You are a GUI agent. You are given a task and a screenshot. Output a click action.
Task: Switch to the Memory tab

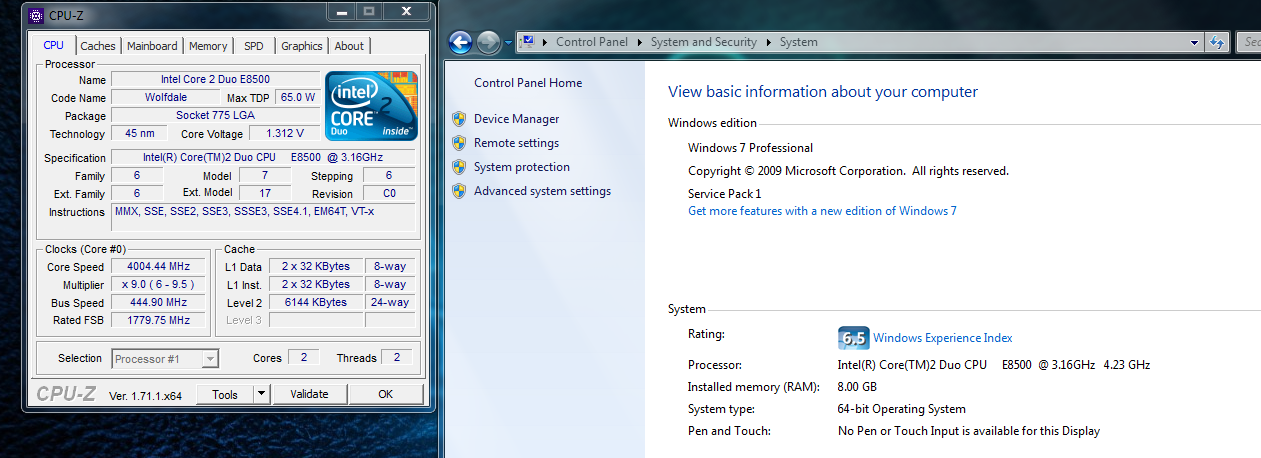[x=208, y=46]
